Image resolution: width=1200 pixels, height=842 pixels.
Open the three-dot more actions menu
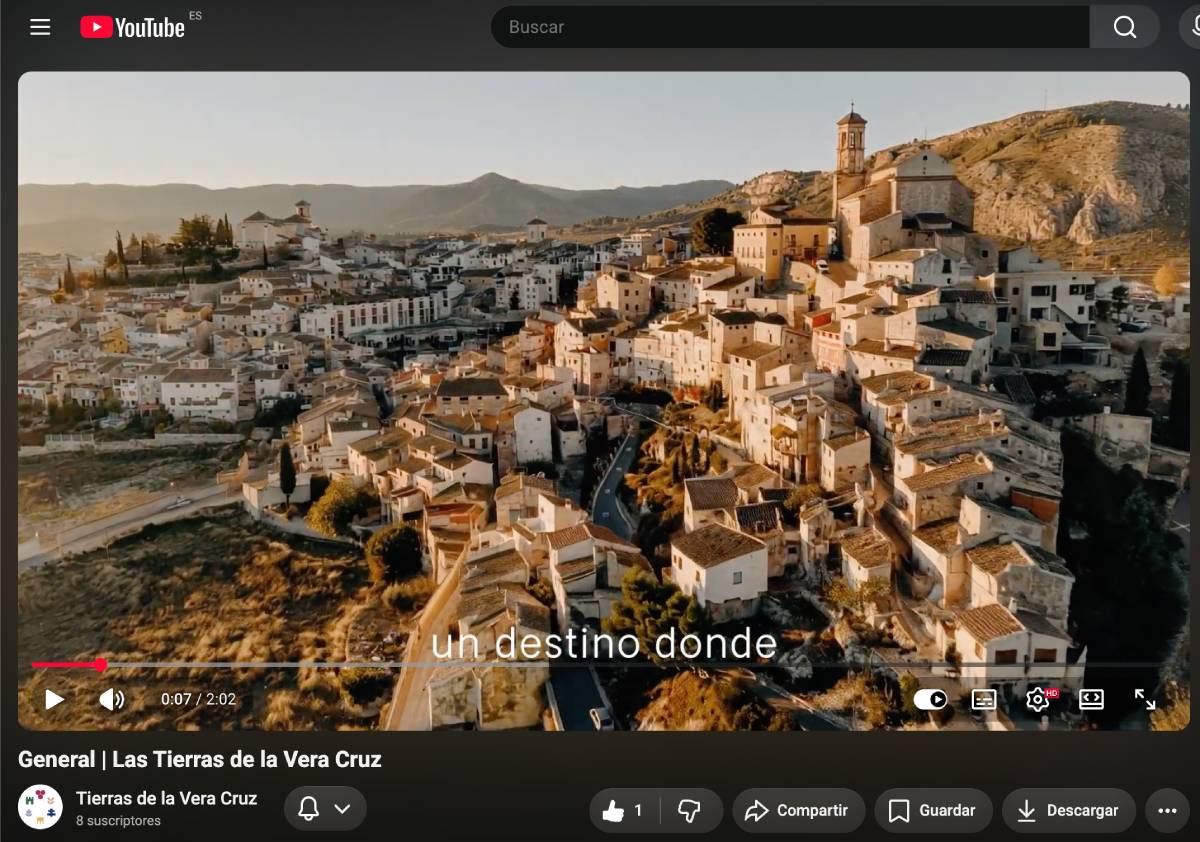point(1167,810)
